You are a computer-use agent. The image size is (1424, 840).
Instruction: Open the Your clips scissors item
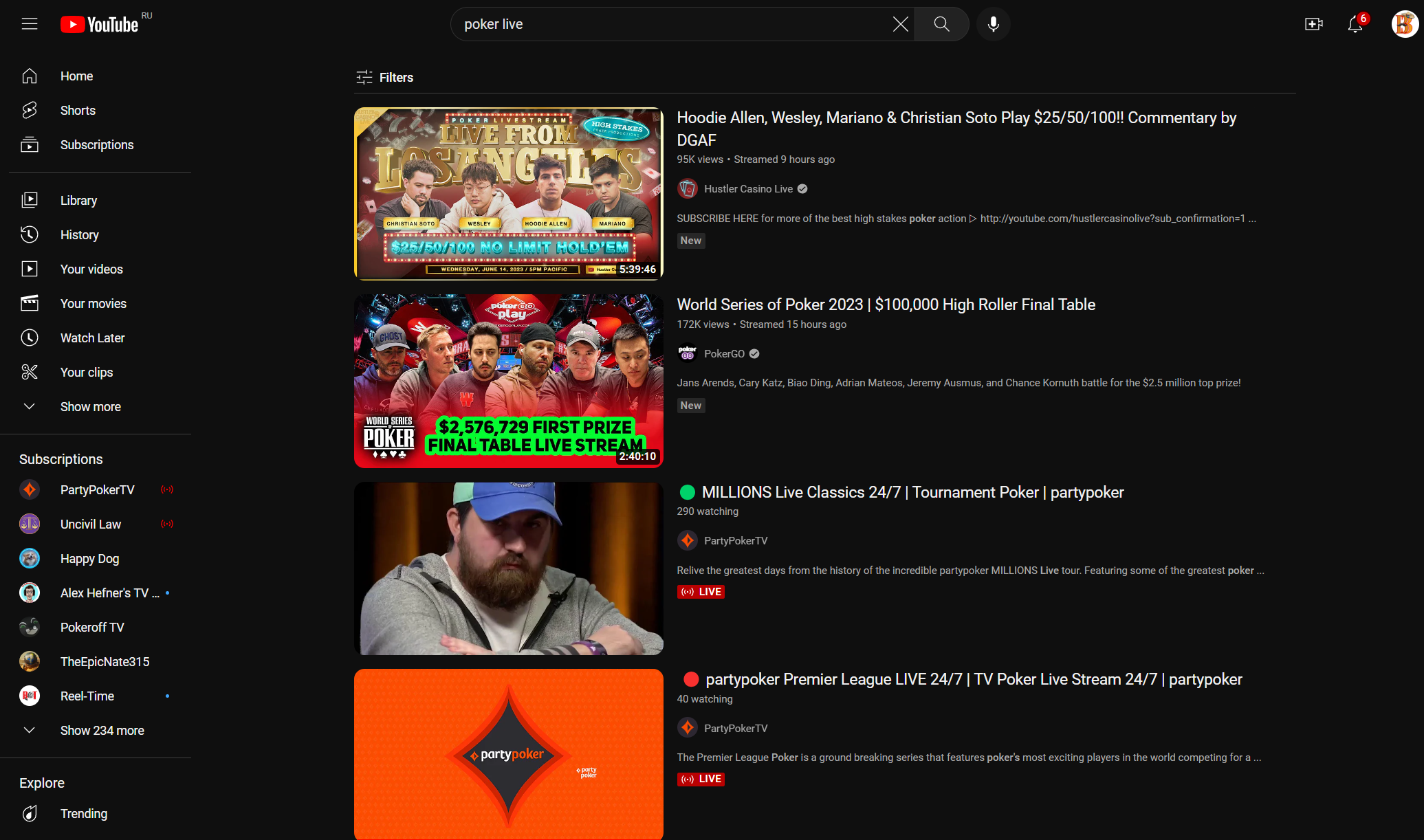(86, 373)
